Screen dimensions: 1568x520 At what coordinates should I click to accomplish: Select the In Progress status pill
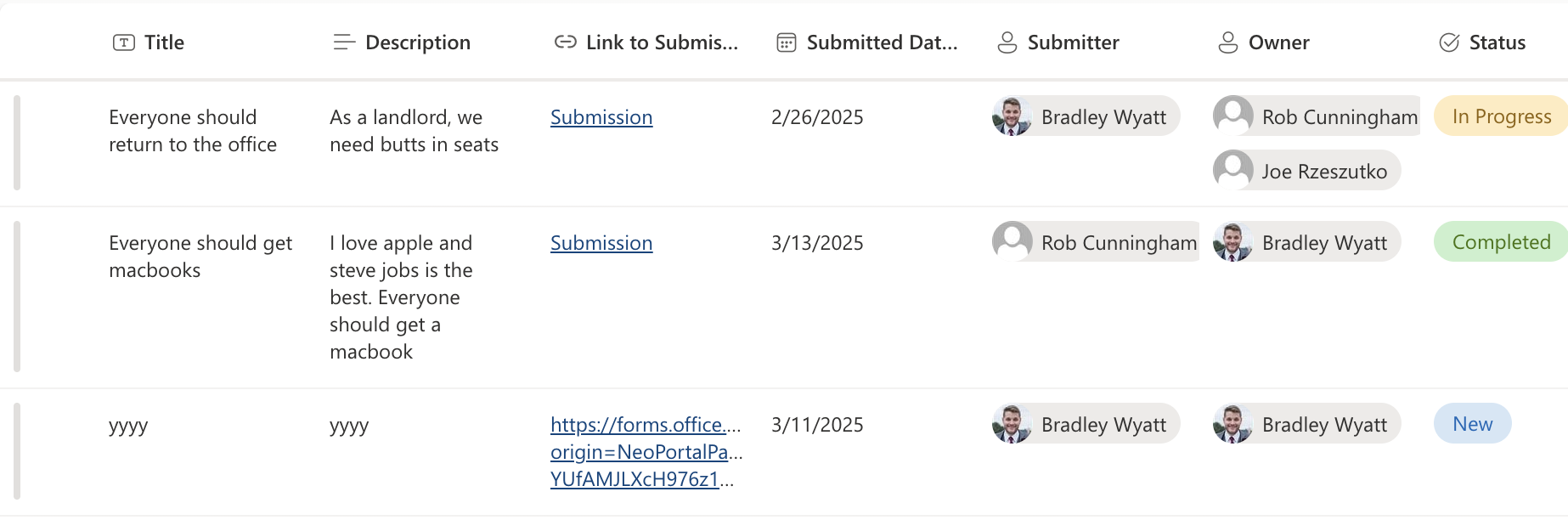[x=1501, y=116]
